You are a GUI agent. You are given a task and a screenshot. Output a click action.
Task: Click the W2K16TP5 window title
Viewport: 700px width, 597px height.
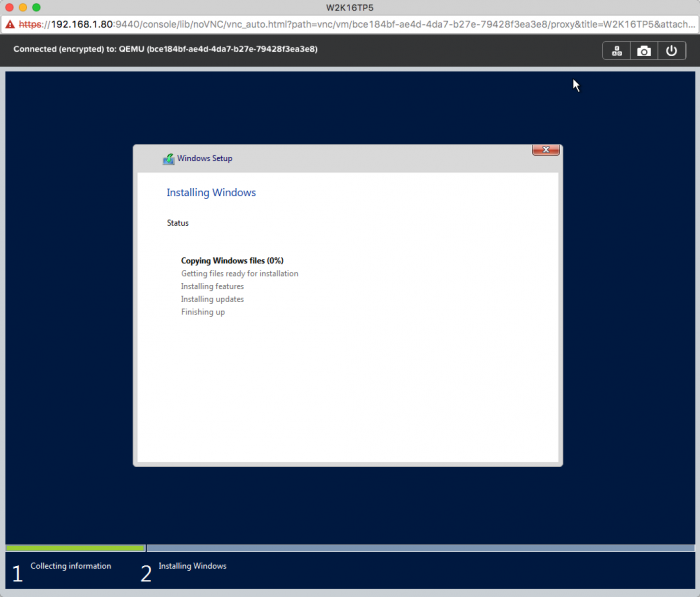click(x=350, y=8)
